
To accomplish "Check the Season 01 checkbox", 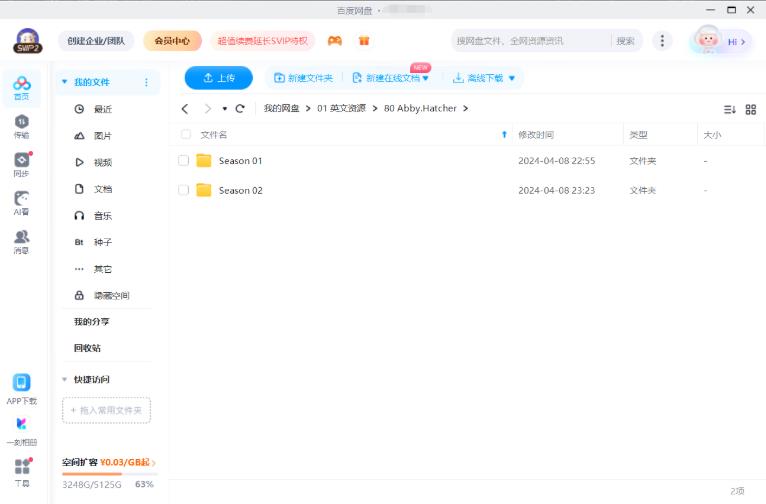I will click(x=183, y=160).
